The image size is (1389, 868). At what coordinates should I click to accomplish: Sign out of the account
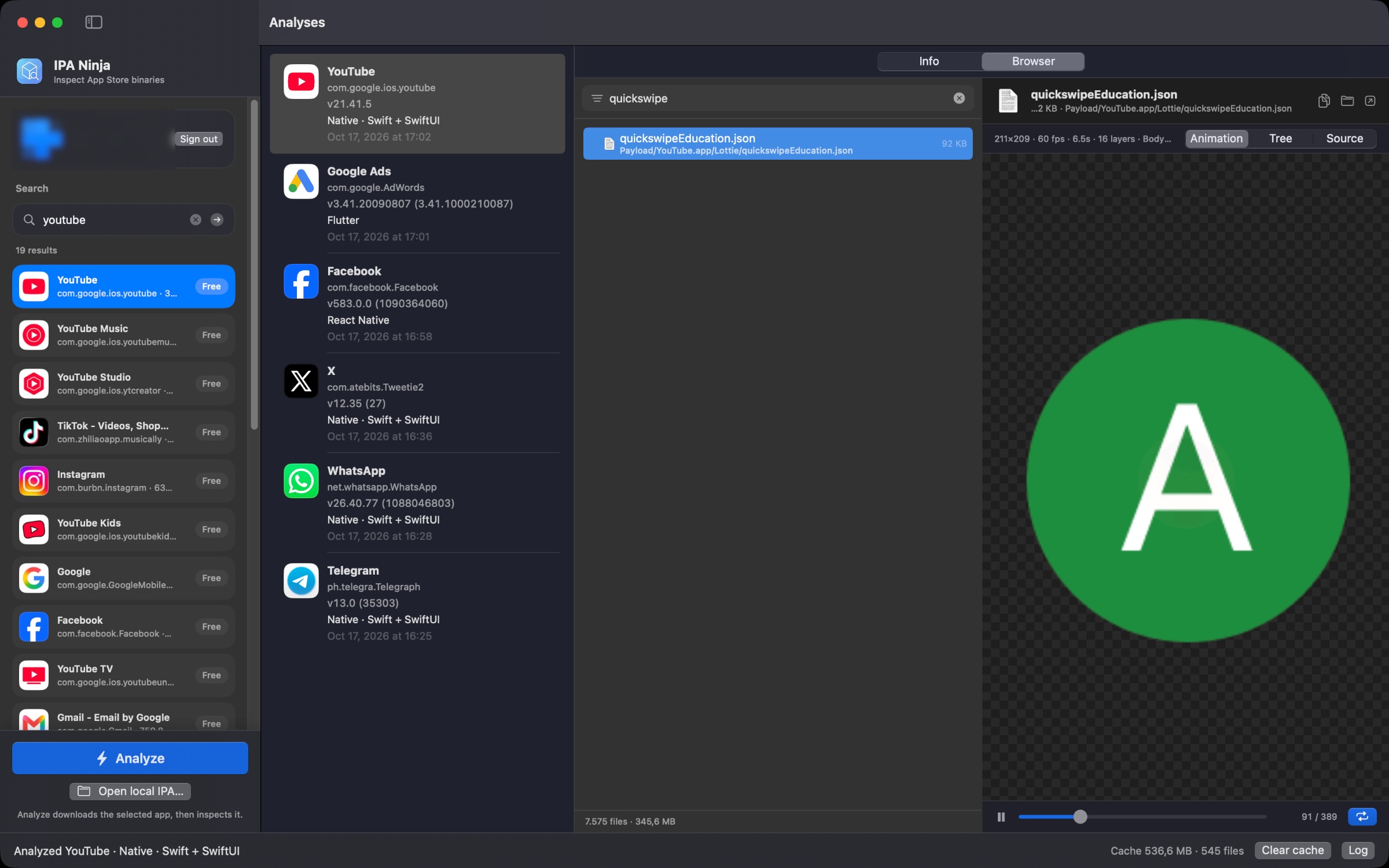point(199,139)
